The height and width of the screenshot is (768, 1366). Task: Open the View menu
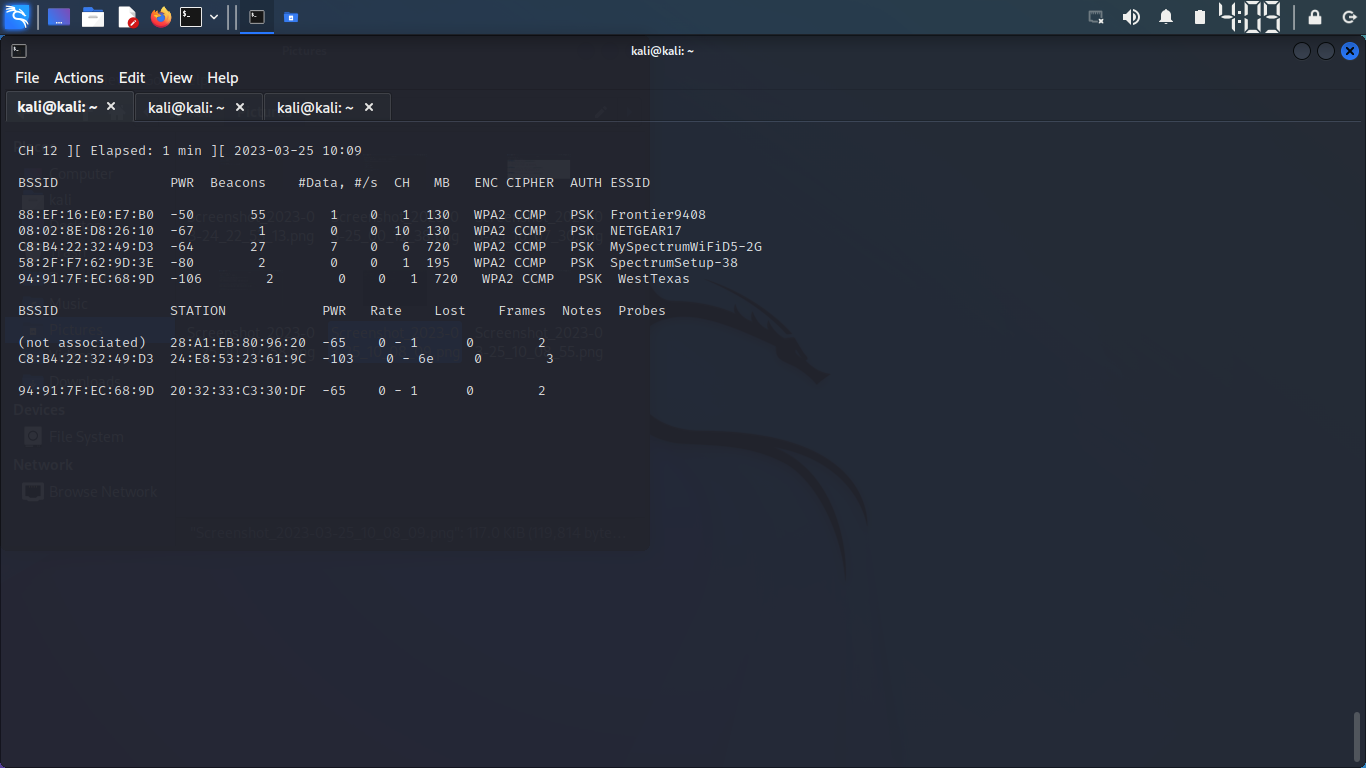[176, 77]
